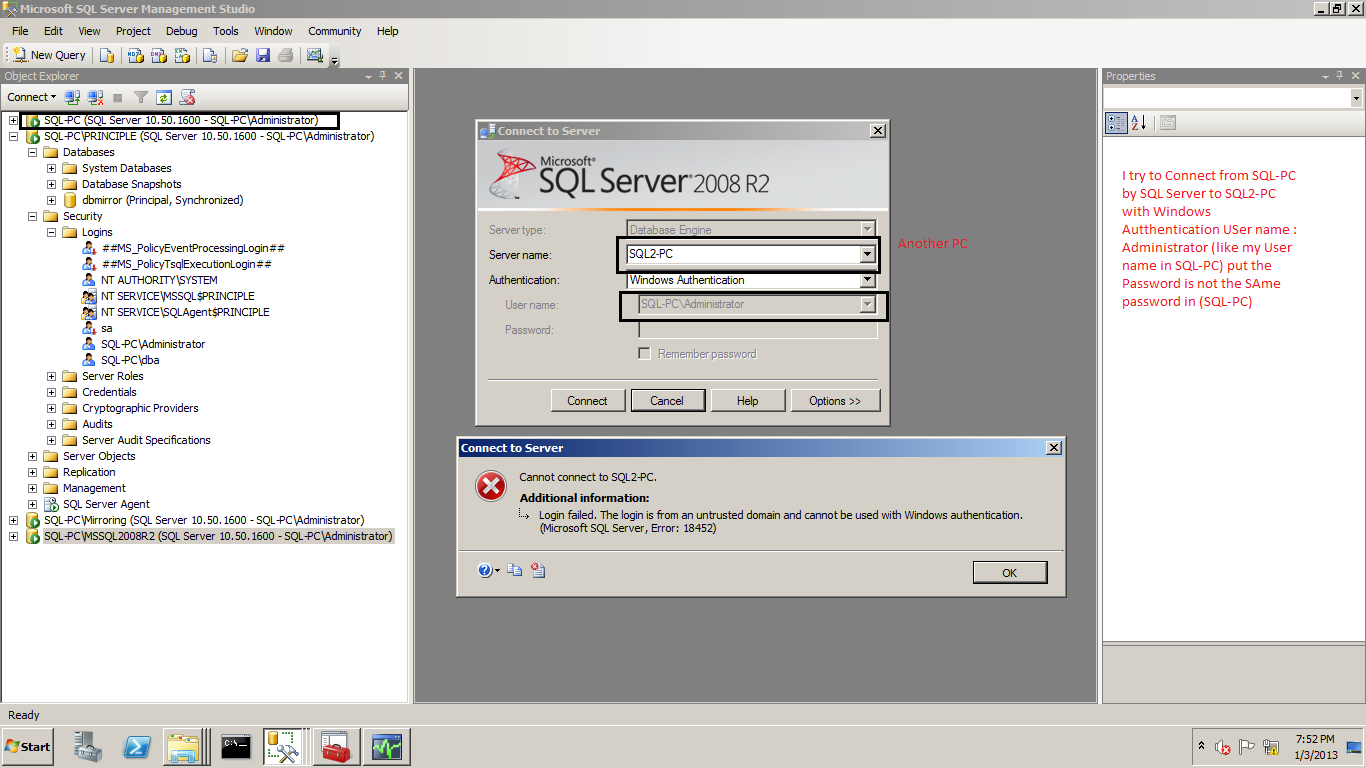Open the Authentication dropdown
This screenshot has width=1366, height=768.
(867, 280)
